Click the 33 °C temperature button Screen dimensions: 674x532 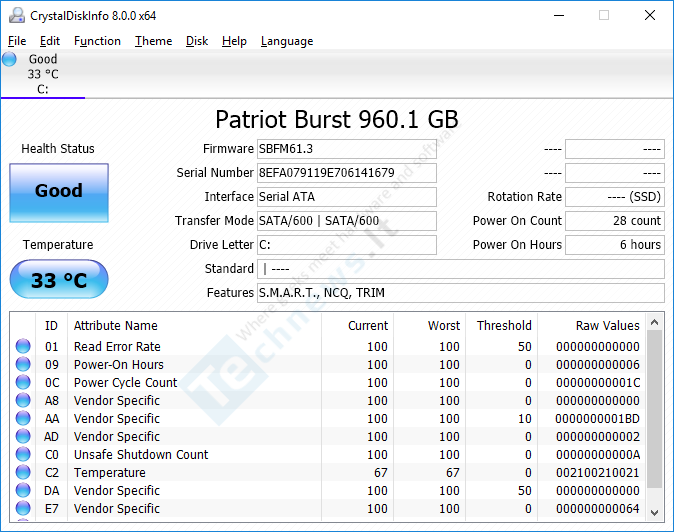(58, 280)
